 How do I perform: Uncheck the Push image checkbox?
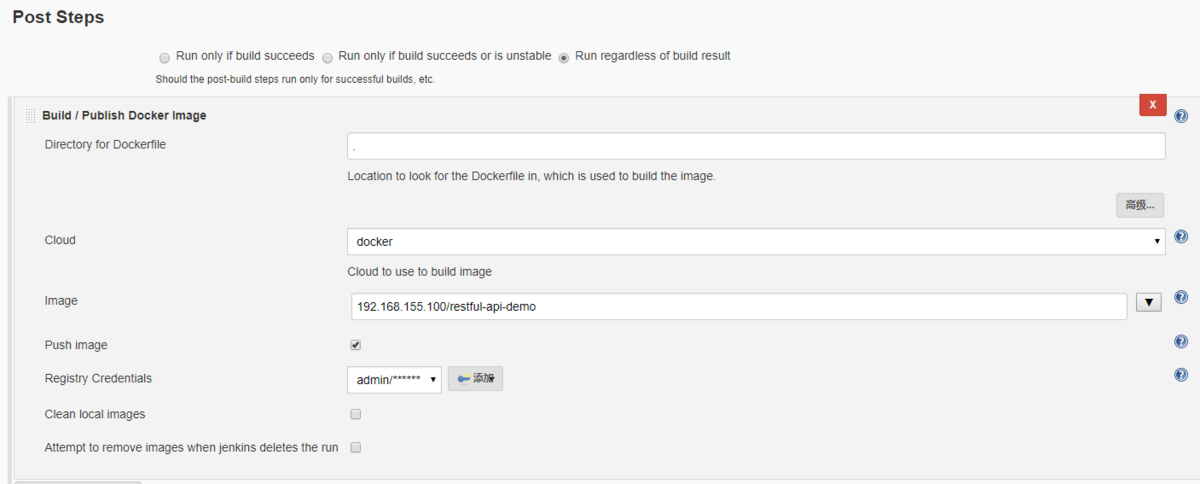[x=355, y=345]
